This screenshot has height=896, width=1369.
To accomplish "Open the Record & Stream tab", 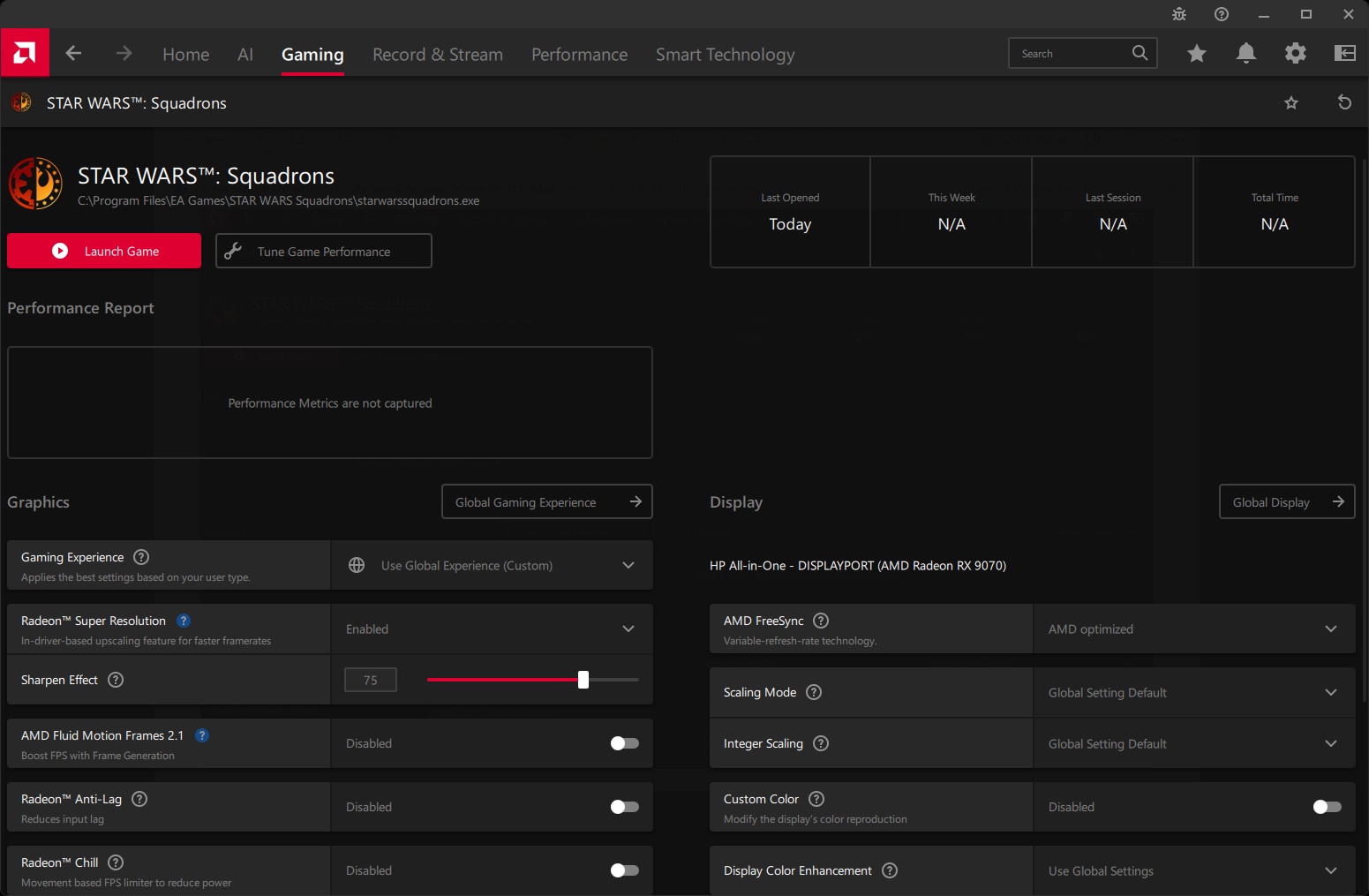I will click(x=438, y=54).
